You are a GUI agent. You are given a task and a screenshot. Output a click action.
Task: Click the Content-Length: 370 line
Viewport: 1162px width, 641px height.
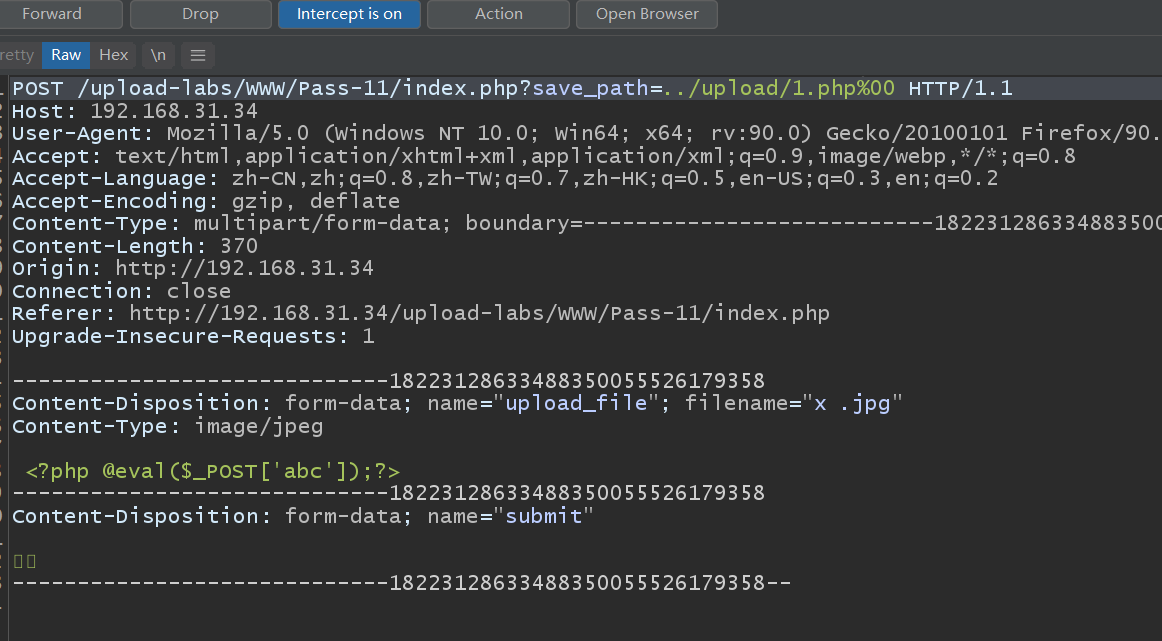(x=134, y=246)
